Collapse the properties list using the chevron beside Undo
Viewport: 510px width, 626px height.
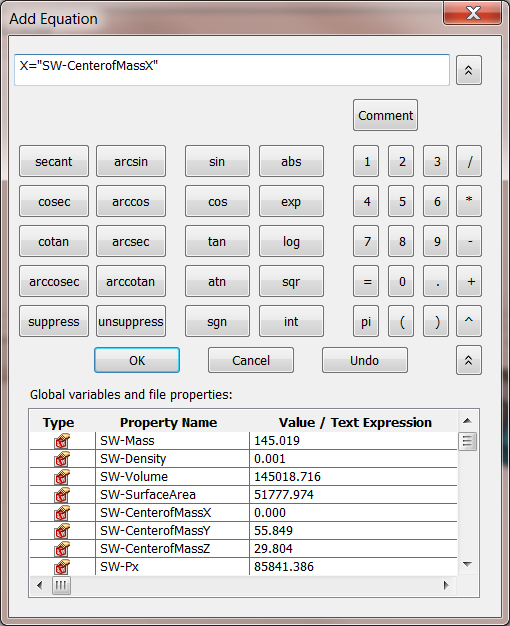[x=469, y=360]
